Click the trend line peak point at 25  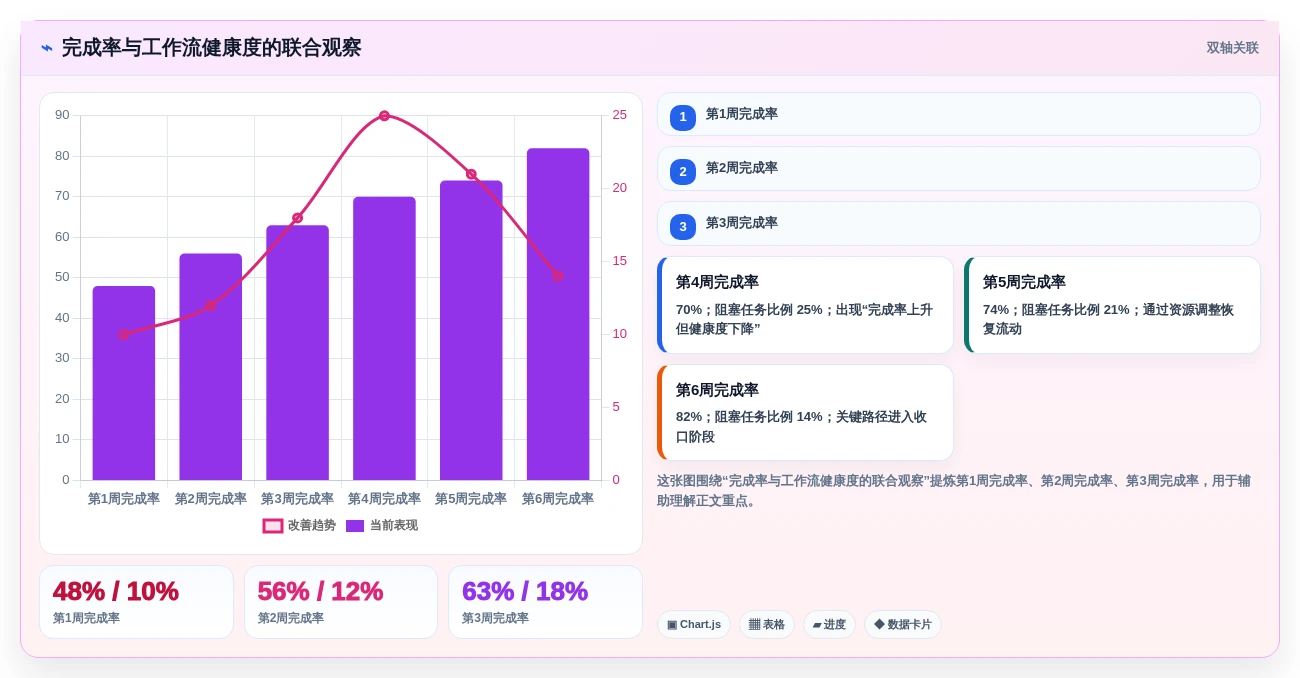point(384,116)
